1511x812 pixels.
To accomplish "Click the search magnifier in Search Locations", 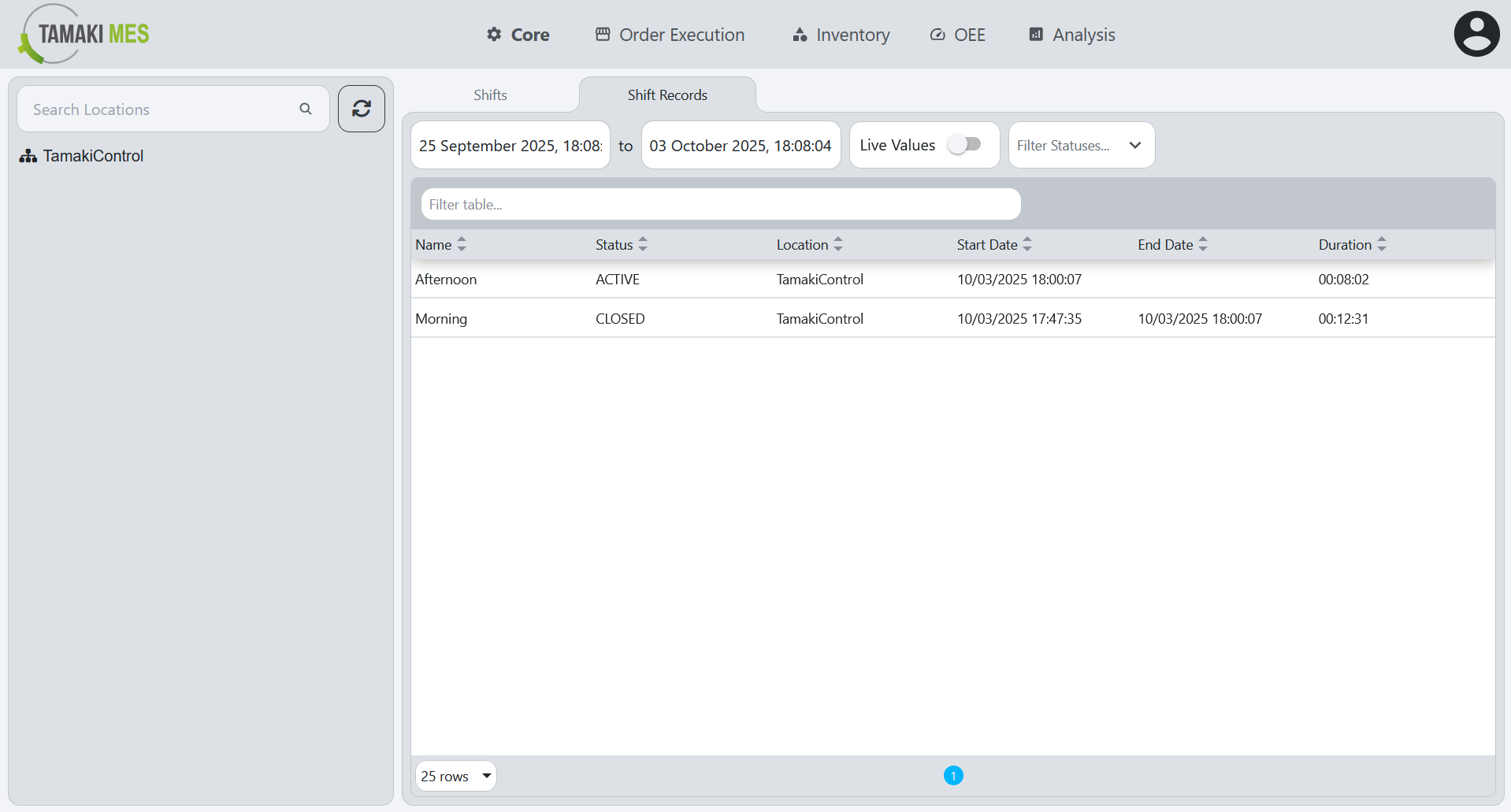I will coord(306,109).
